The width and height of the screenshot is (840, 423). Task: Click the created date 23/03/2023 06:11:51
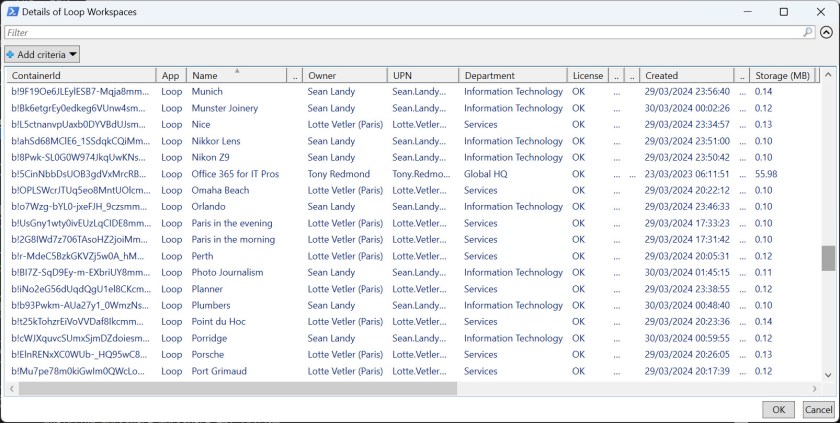(687, 174)
